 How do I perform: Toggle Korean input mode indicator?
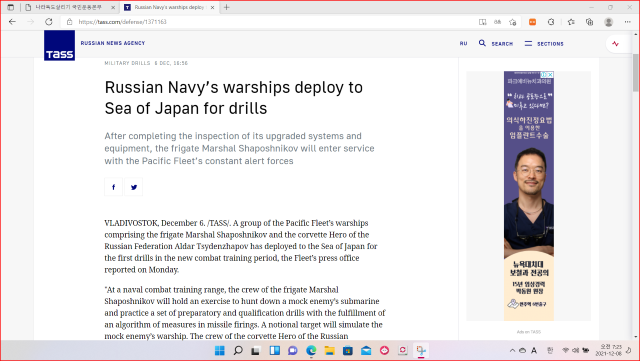coord(550,350)
